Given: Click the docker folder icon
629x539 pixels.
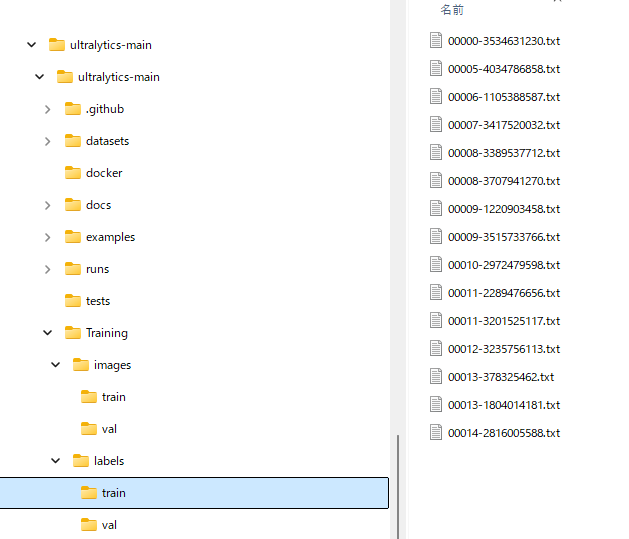Looking at the screenshot, I should click(73, 173).
